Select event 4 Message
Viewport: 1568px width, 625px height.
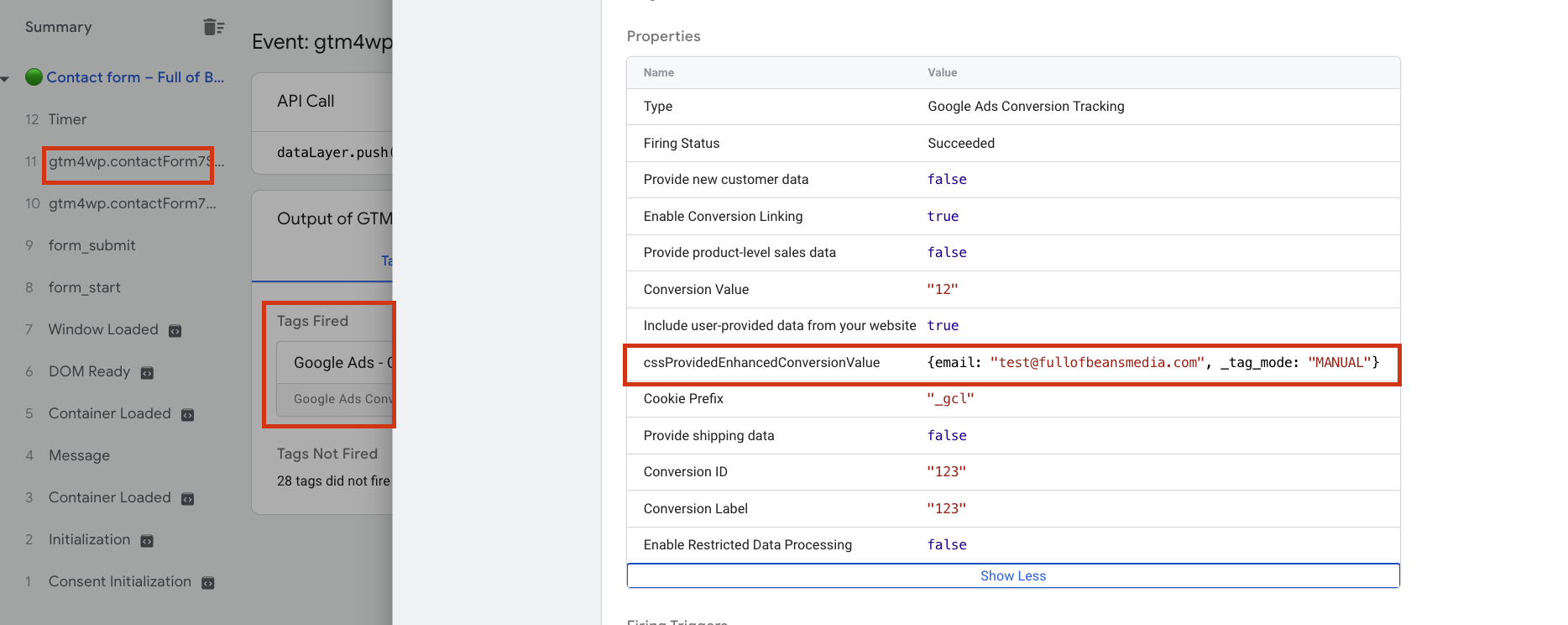tap(79, 455)
